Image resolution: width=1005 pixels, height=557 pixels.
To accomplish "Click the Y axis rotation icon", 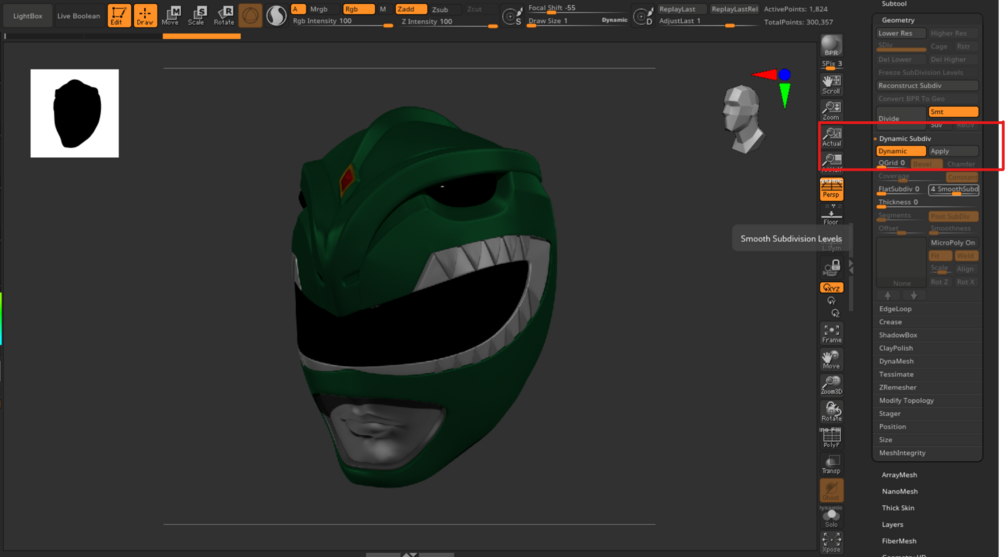I will pos(831,301).
